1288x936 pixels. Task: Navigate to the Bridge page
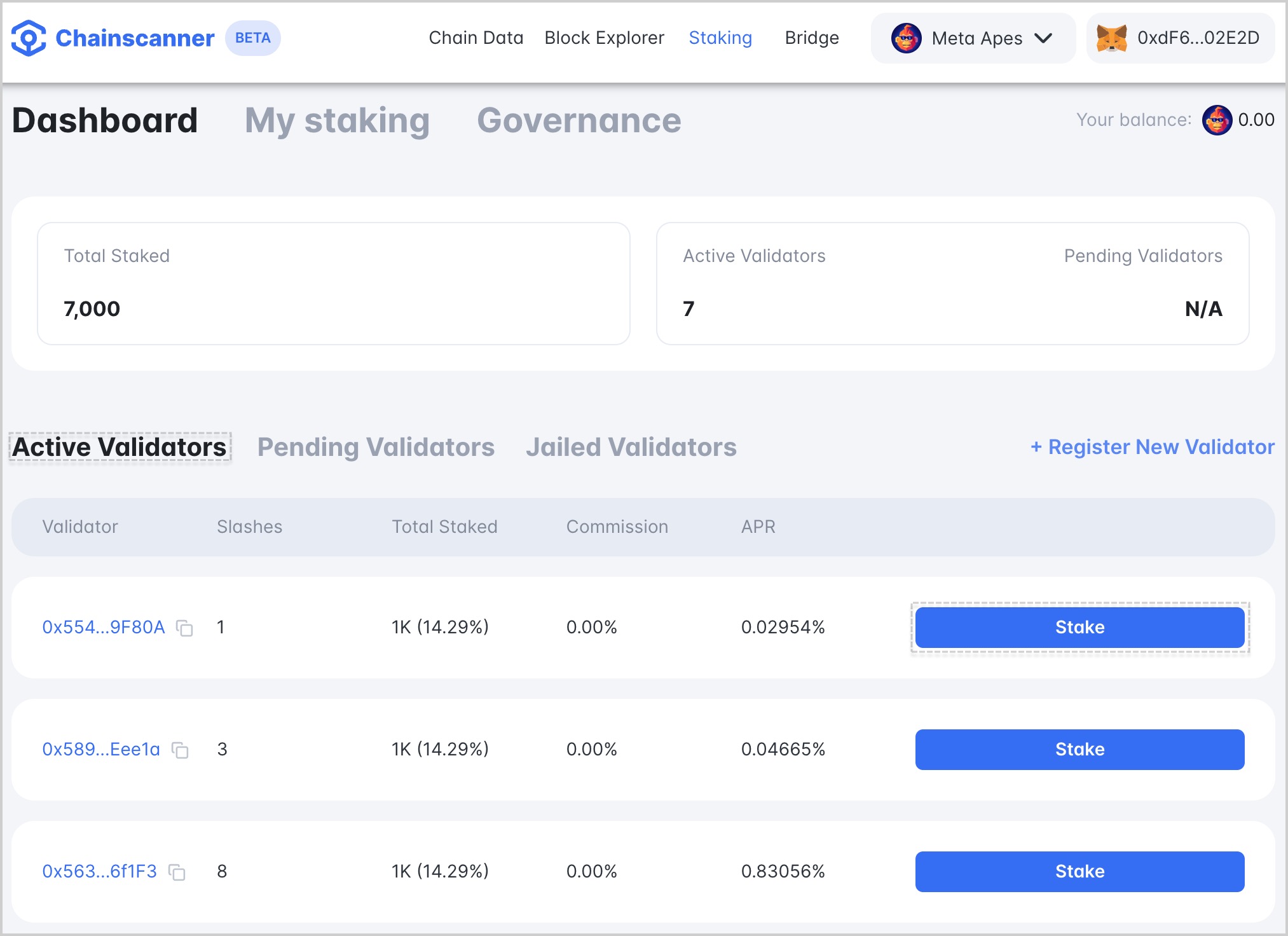812,38
